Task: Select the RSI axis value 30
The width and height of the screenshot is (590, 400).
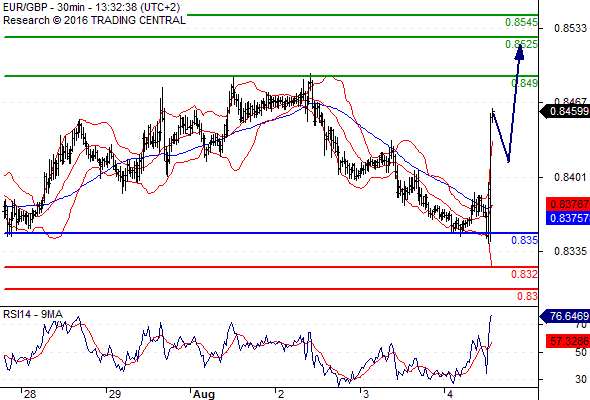Action: [x=581, y=379]
